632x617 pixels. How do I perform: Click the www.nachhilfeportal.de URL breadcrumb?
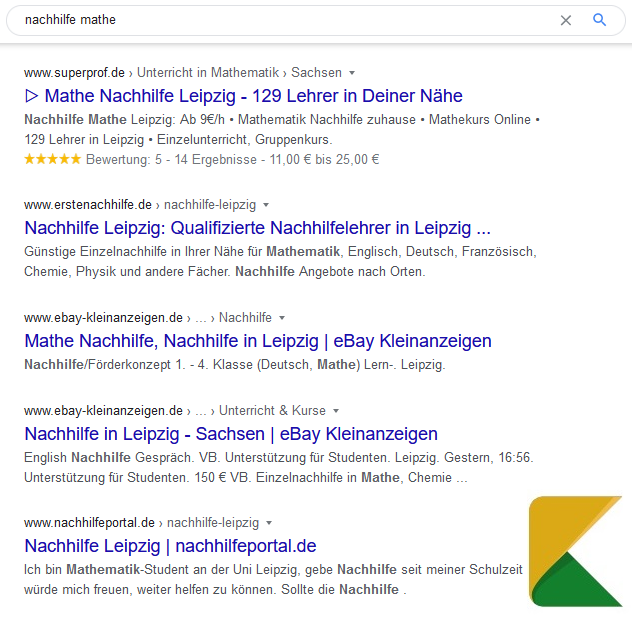(89, 523)
